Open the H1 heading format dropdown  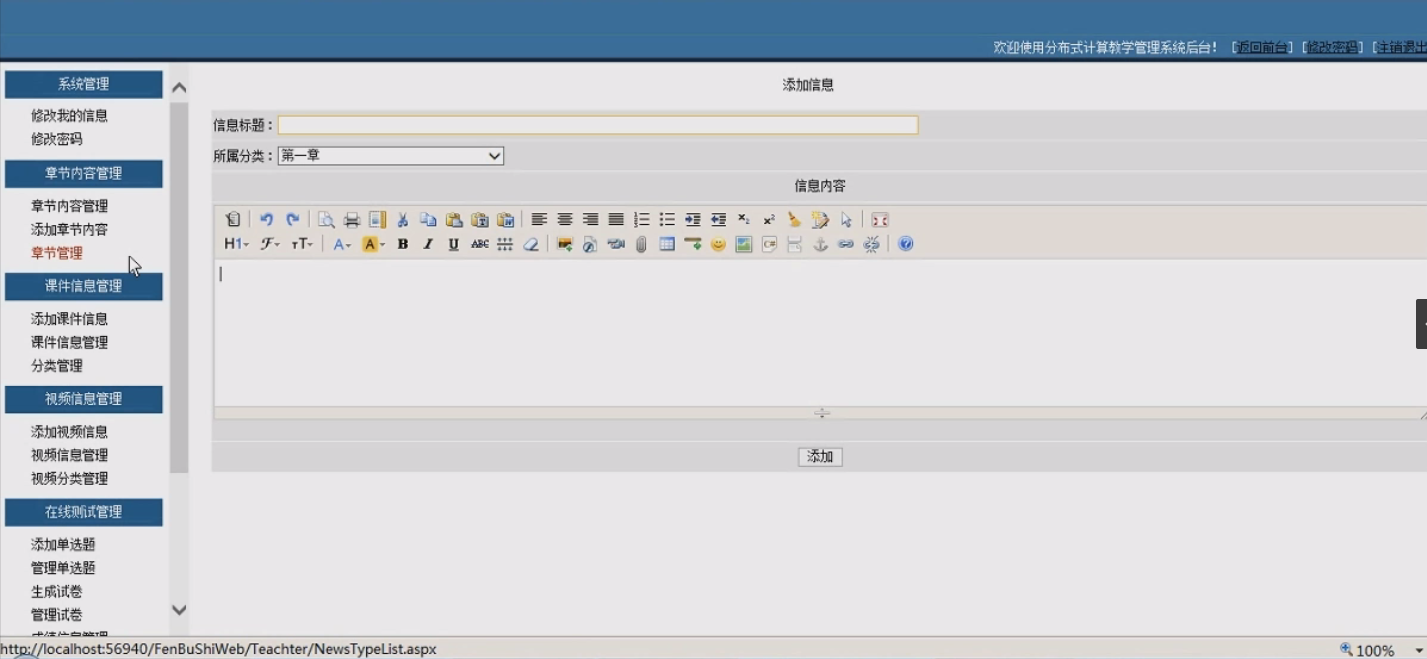(236, 244)
